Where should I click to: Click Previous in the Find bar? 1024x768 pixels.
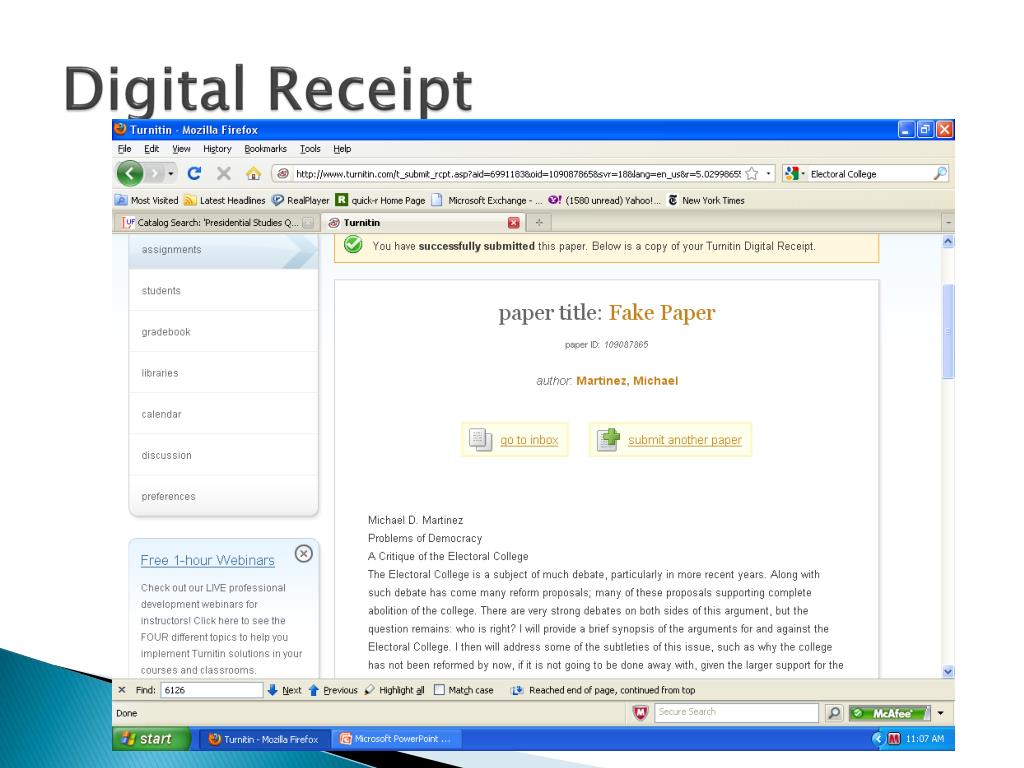click(x=333, y=690)
